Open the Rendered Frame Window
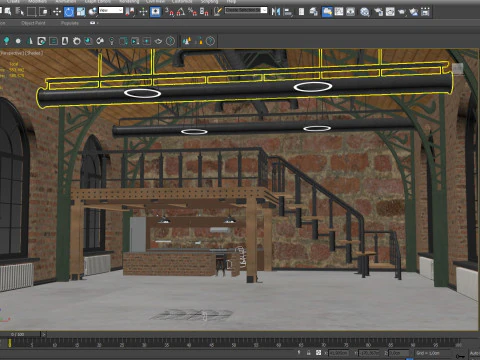The height and width of the screenshot is (360, 480). 390,12
